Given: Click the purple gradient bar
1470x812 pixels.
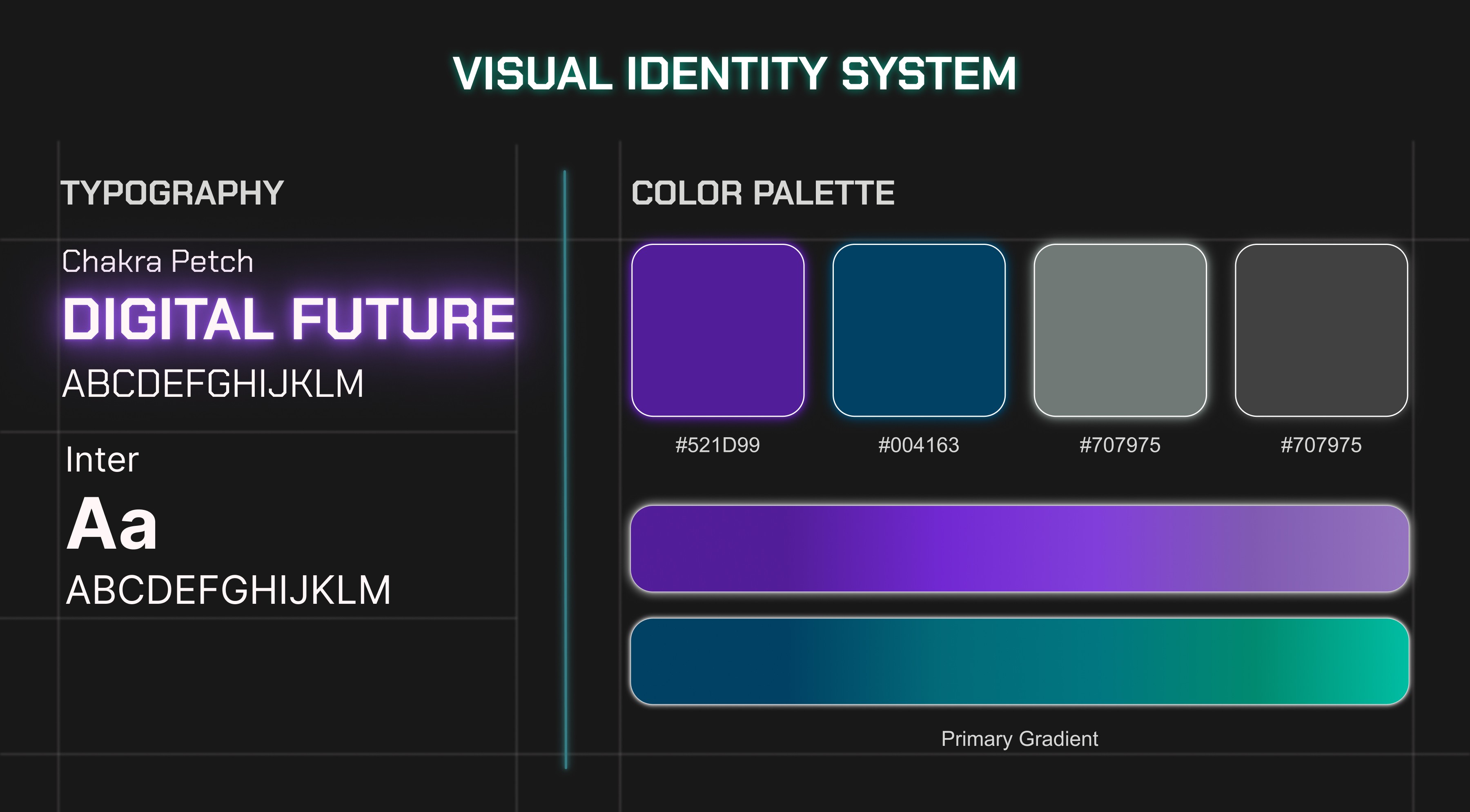Looking at the screenshot, I should pyautogui.click(x=1019, y=548).
